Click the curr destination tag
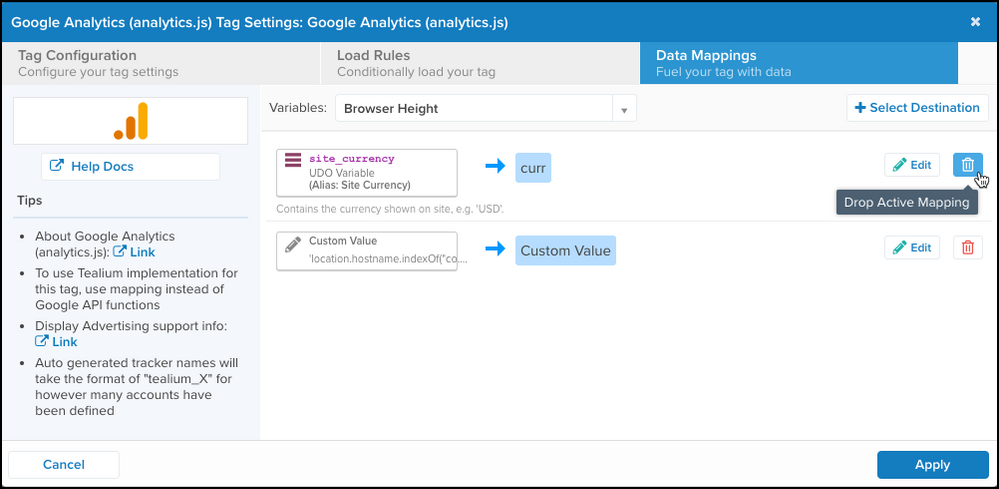The image size is (999, 489). pyautogui.click(x=533, y=168)
